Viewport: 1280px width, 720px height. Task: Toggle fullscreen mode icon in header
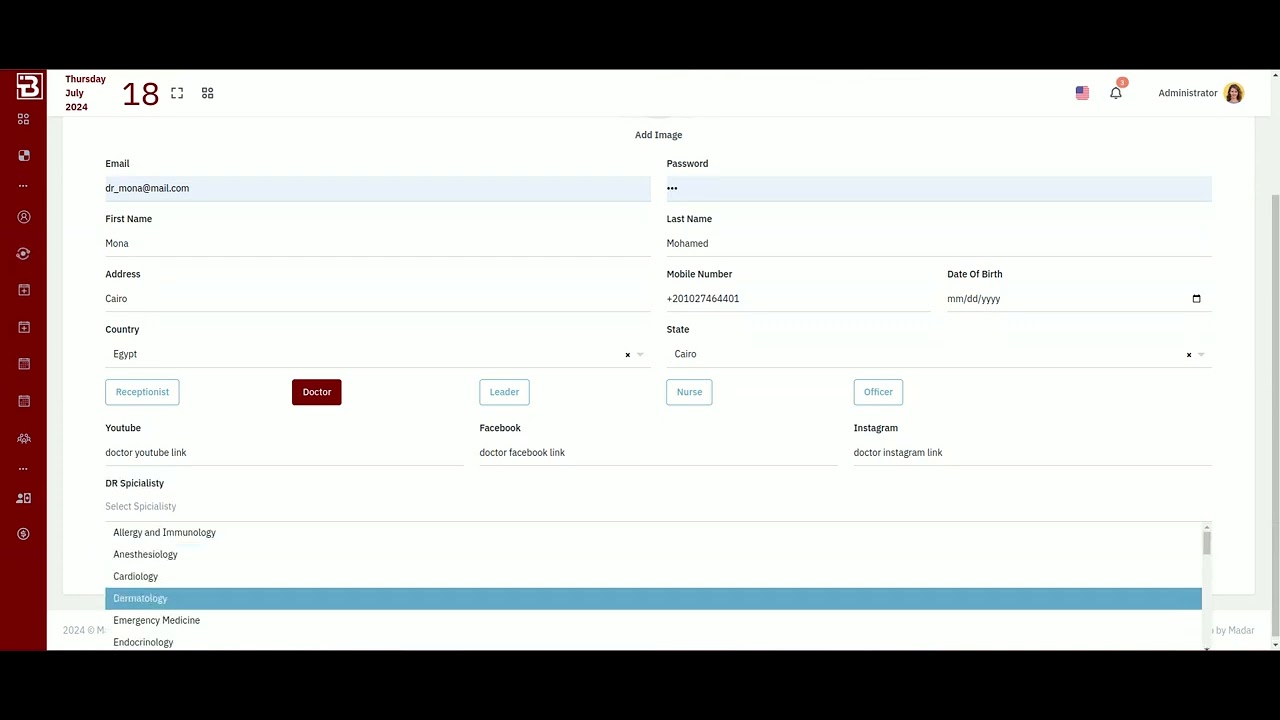pyautogui.click(x=177, y=93)
